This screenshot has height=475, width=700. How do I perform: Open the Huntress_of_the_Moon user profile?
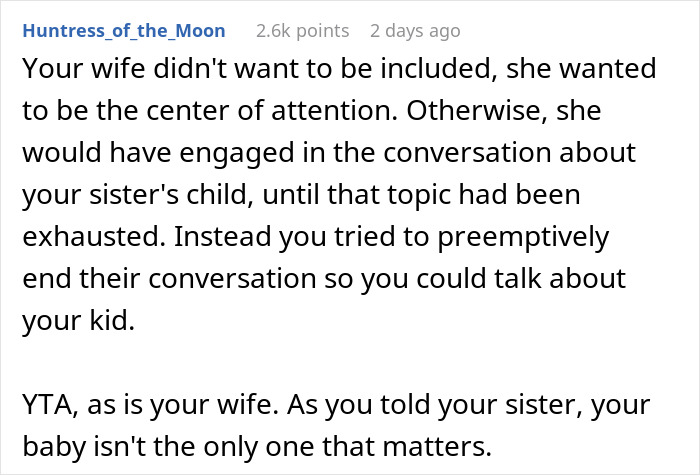coord(124,31)
